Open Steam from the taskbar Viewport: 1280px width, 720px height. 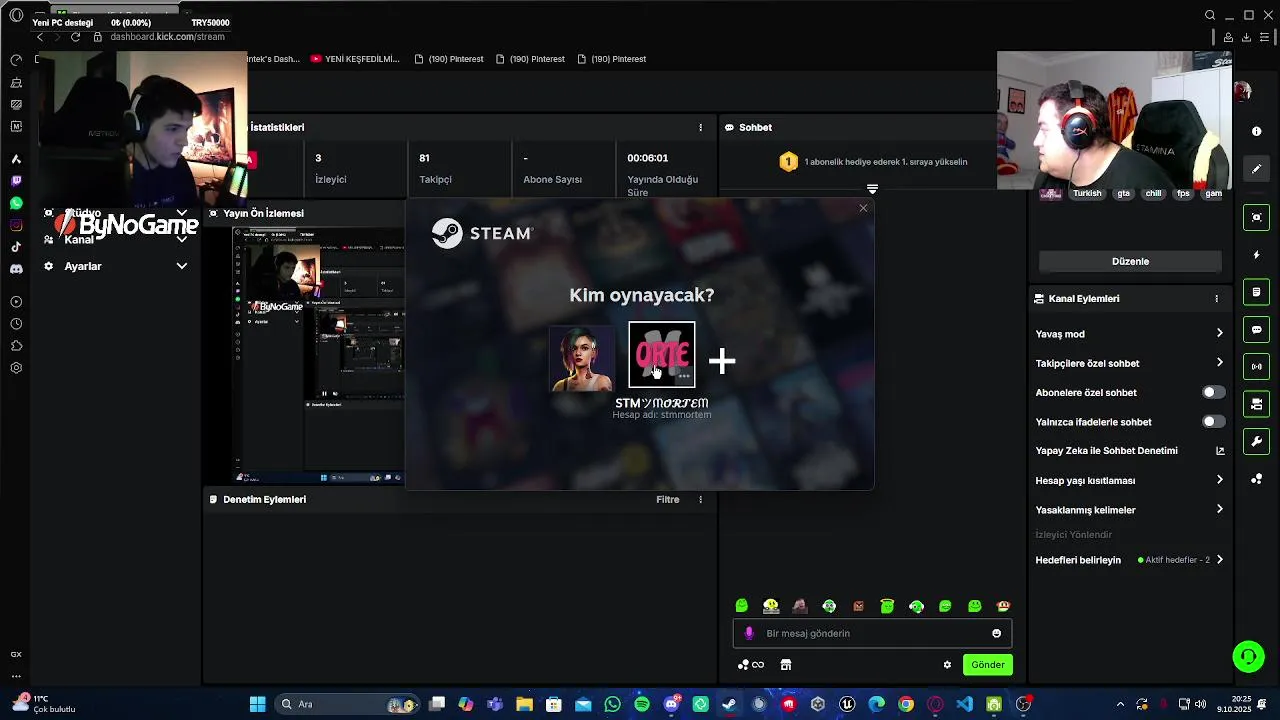click(x=730, y=704)
